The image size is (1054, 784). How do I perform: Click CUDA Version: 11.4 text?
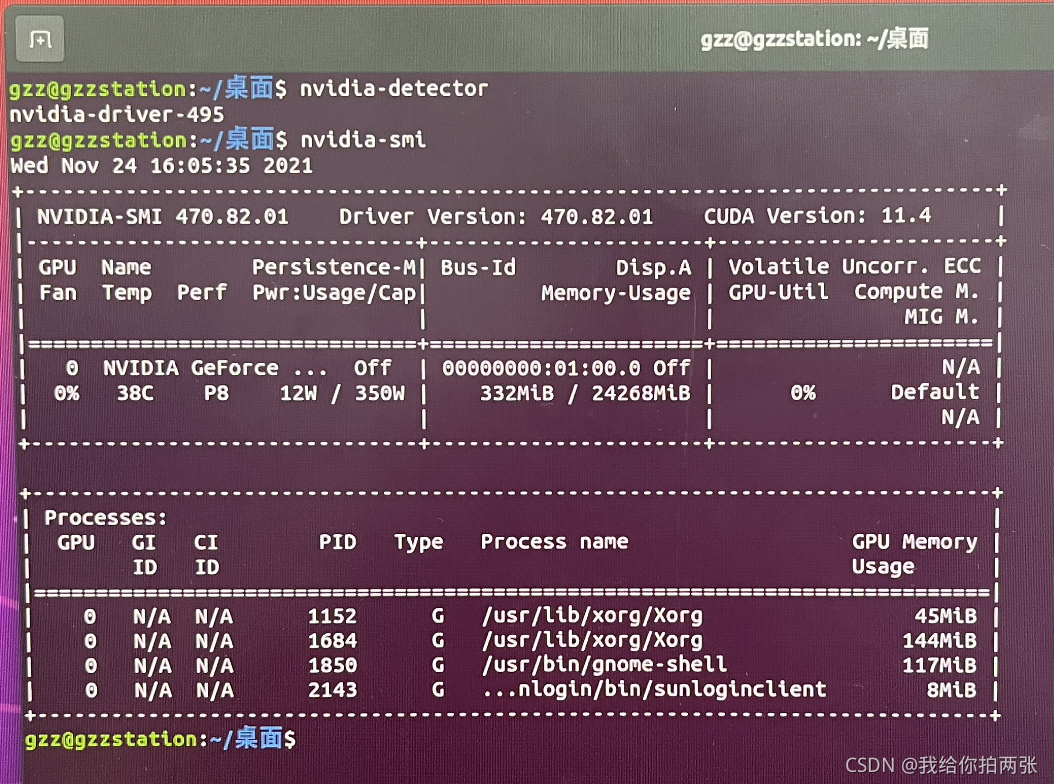coord(817,216)
